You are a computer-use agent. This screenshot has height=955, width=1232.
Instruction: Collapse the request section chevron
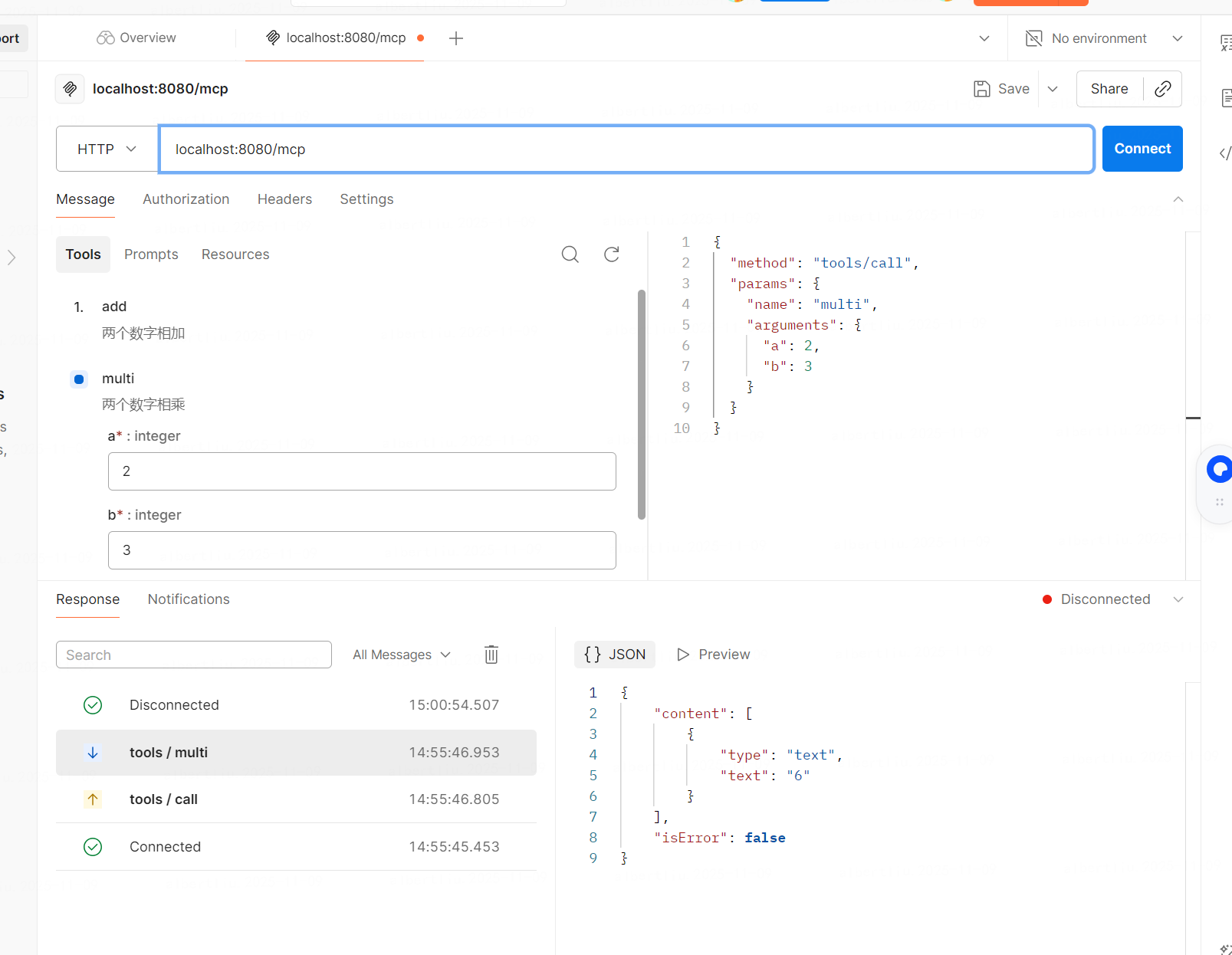1178,199
